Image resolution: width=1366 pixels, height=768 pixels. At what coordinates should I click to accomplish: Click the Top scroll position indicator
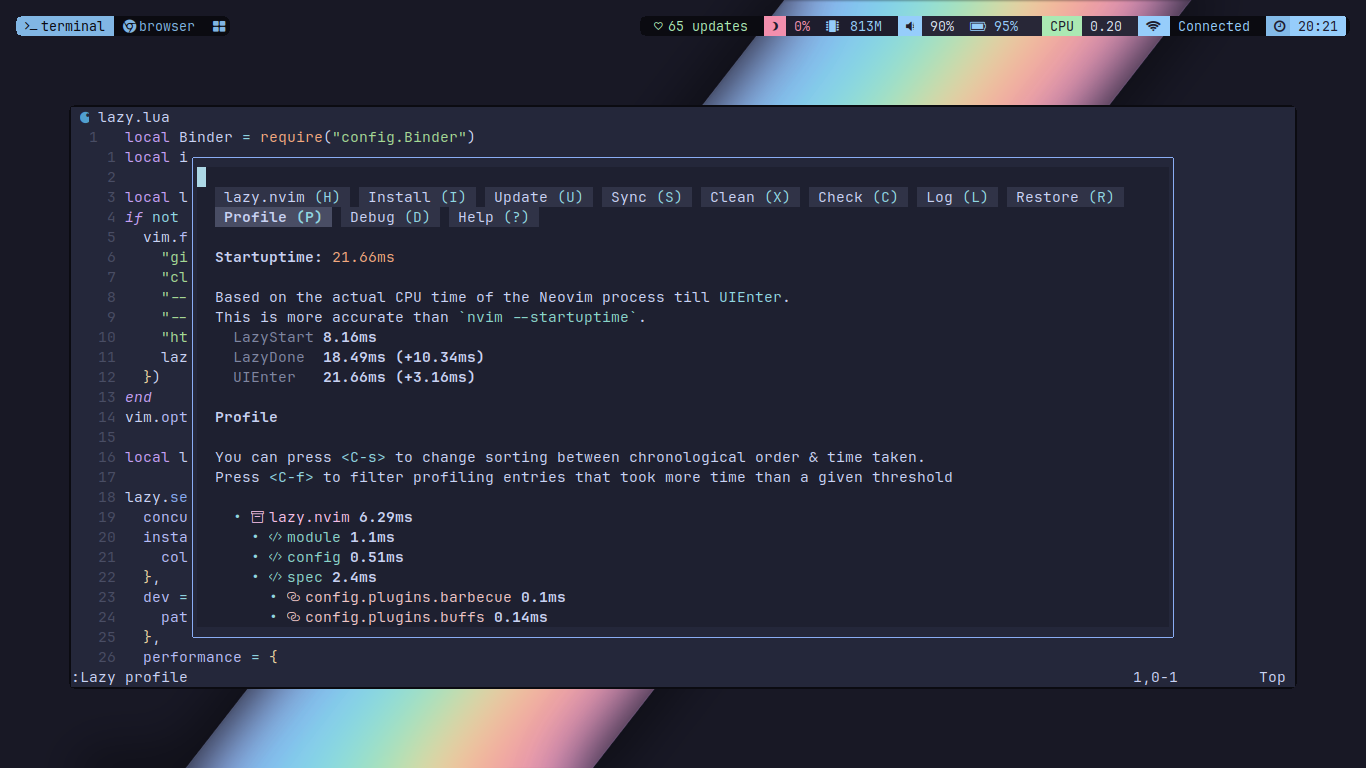click(1272, 677)
